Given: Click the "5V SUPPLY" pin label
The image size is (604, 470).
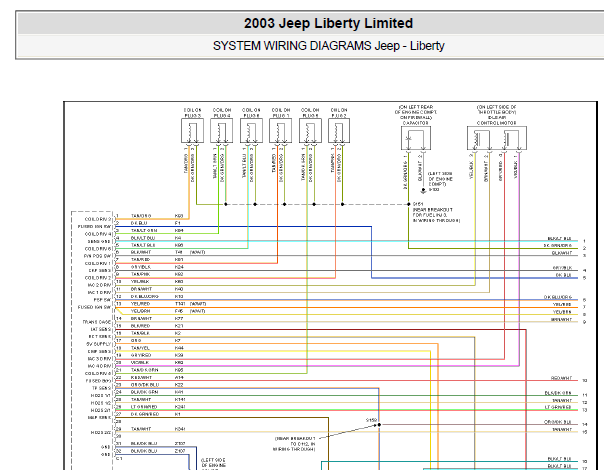Looking at the screenshot, I should [99, 344].
